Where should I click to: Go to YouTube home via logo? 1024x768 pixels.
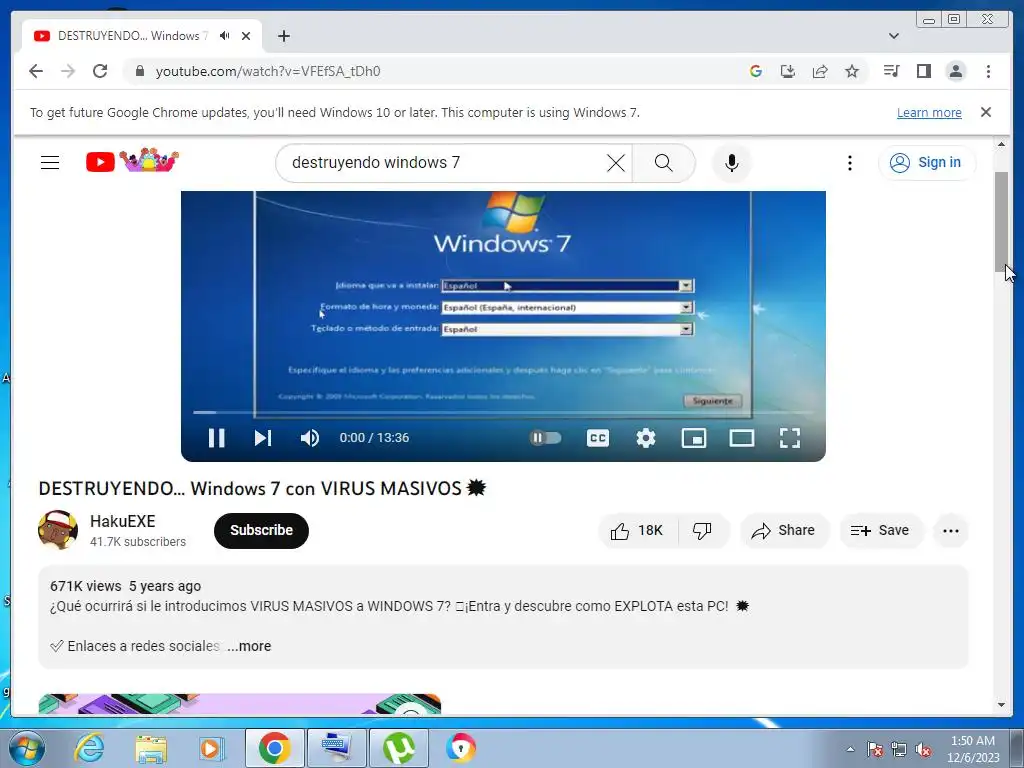(x=132, y=161)
